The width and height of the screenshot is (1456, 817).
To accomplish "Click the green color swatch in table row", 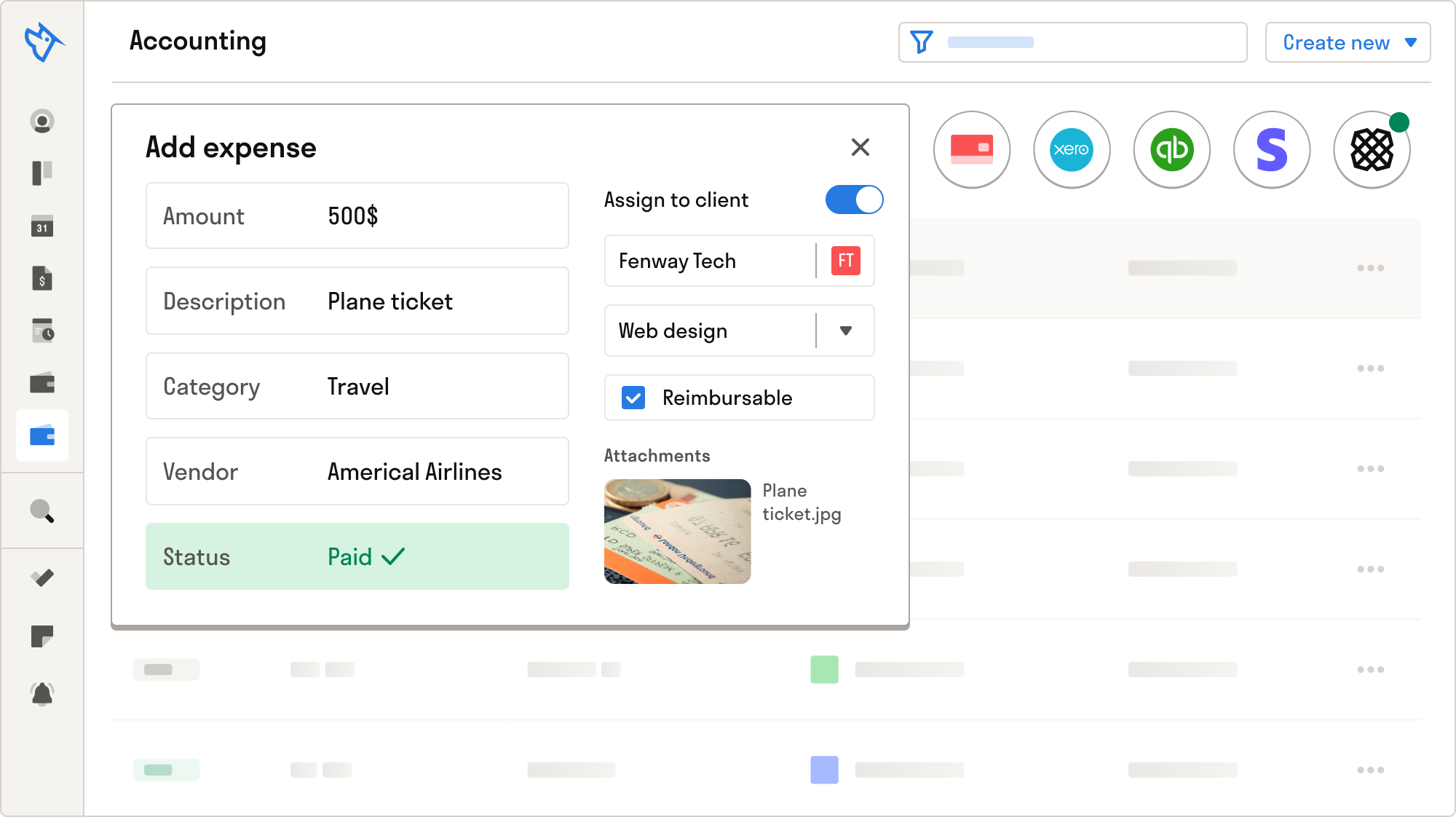I will point(824,669).
